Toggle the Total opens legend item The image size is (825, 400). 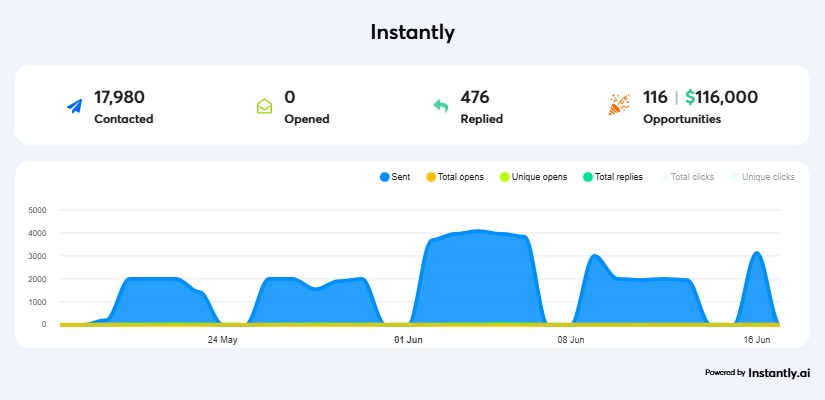pos(455,177)
